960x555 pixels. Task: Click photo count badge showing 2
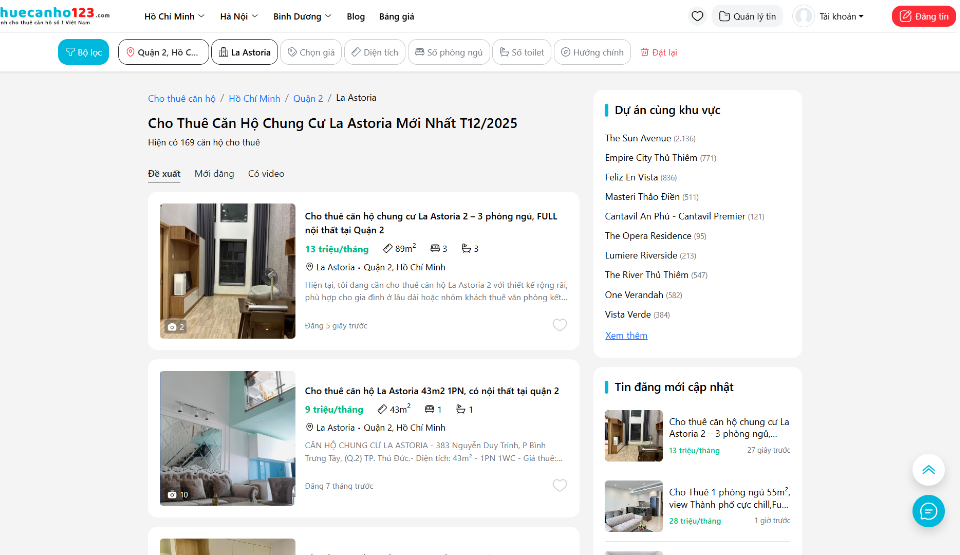[176, 327]
